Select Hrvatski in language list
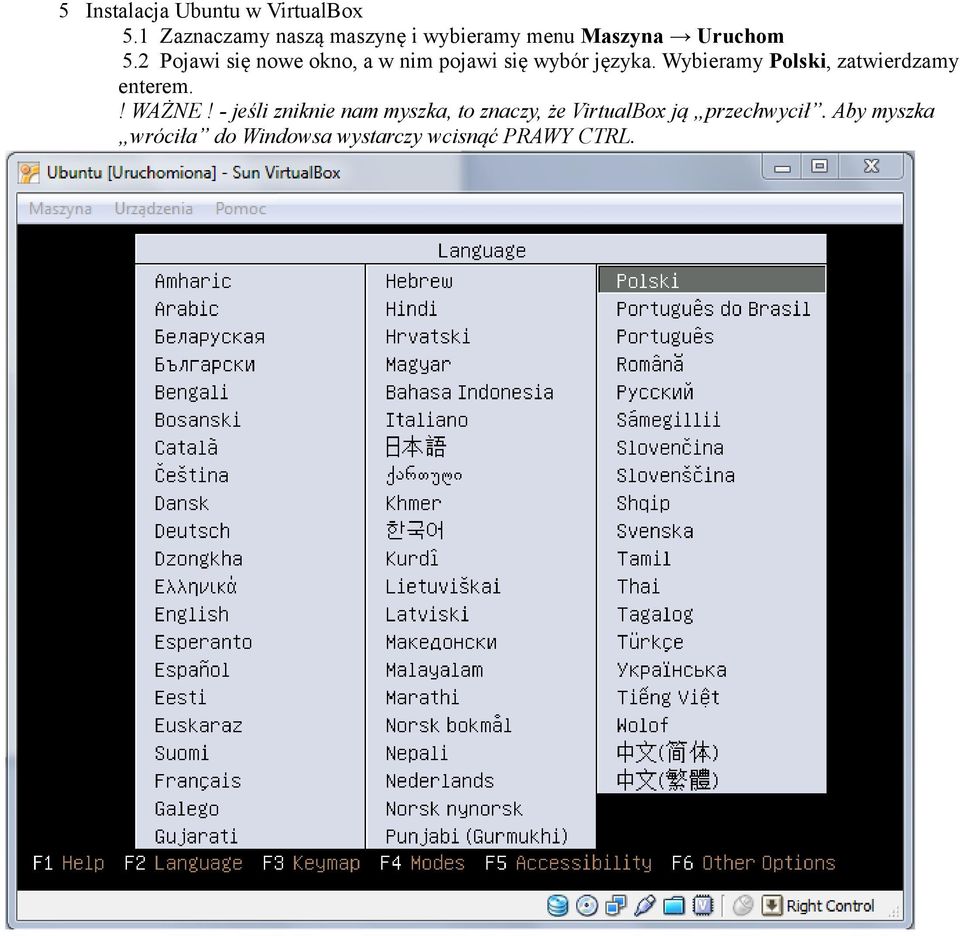 pyautogui.click(x=428, y=337)
